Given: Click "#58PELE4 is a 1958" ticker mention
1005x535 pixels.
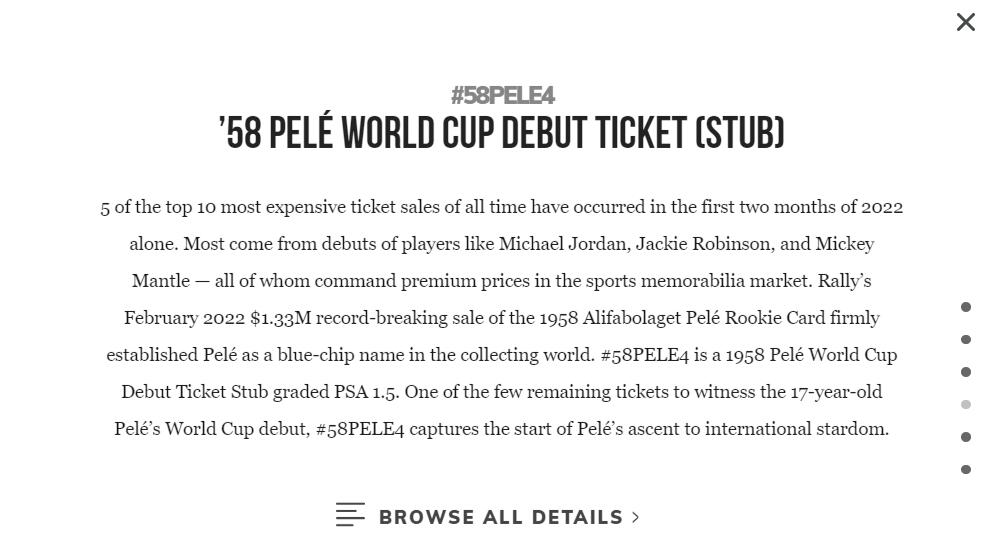Looking at the screenshot, I should tap(644, 355).
